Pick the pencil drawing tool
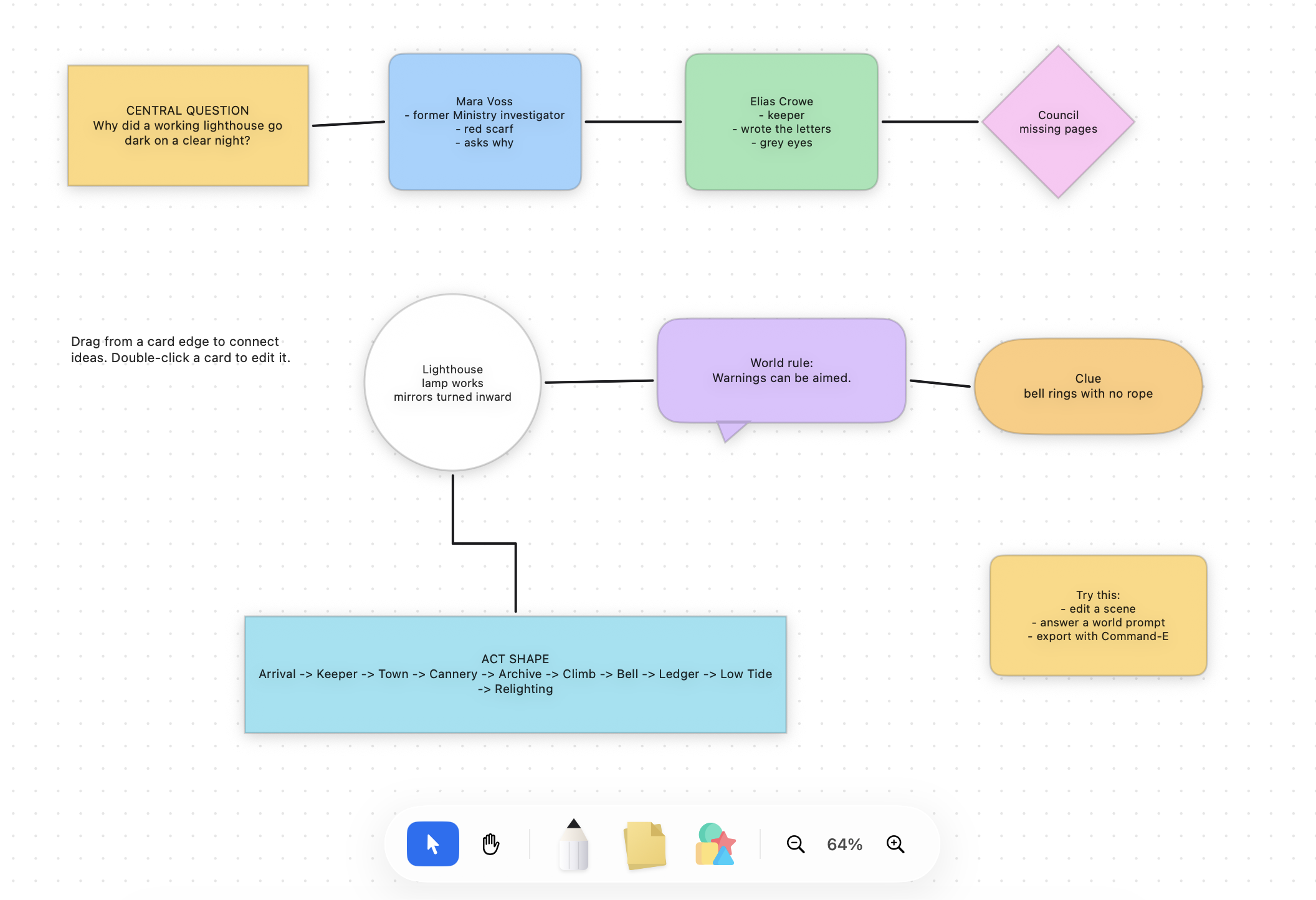Image resolution: width=1316 pixels, height=900 pixels. pos(573,845)
